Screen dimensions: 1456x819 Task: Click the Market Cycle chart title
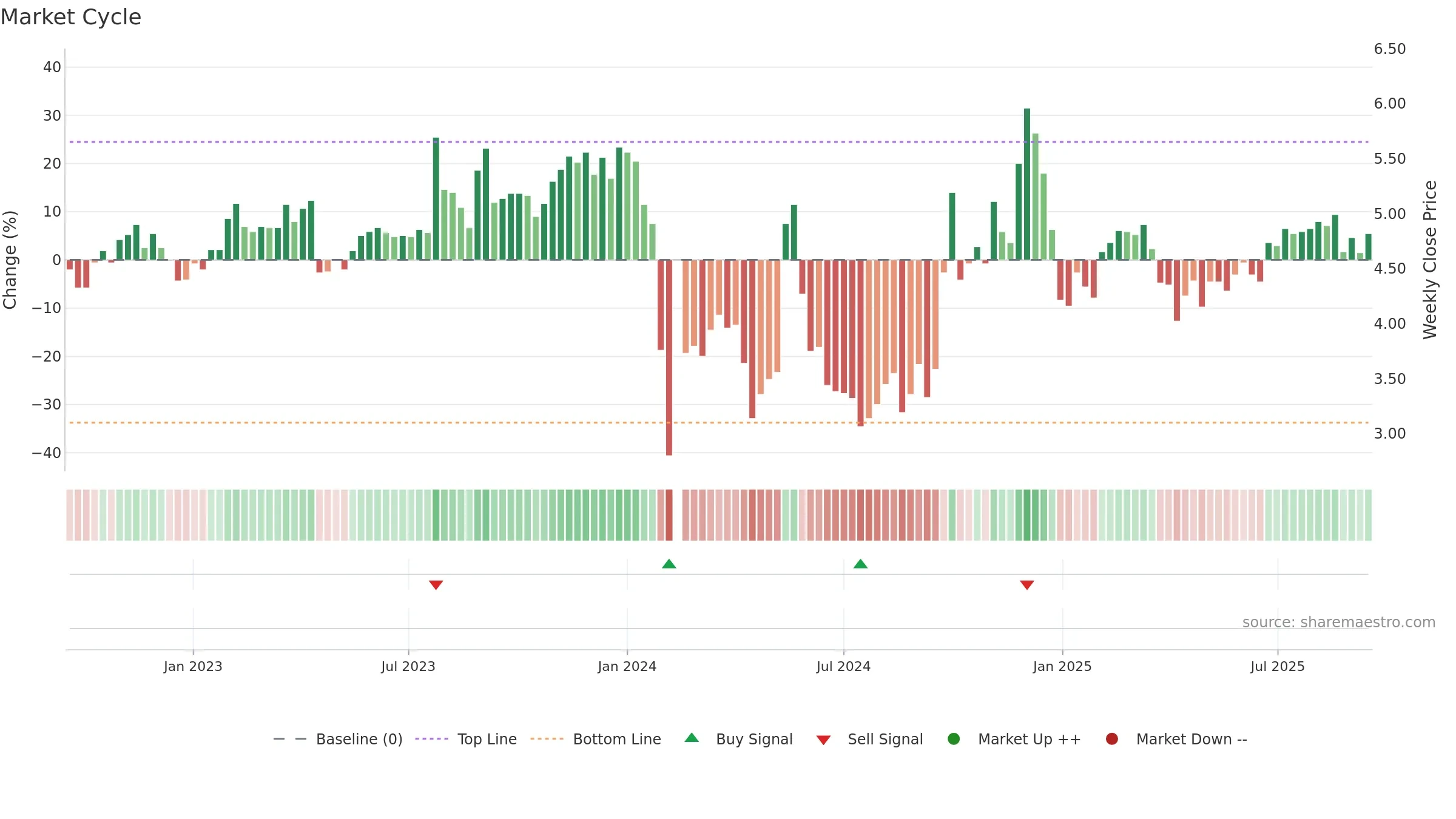pyautogui.click(x=71, y=17)
